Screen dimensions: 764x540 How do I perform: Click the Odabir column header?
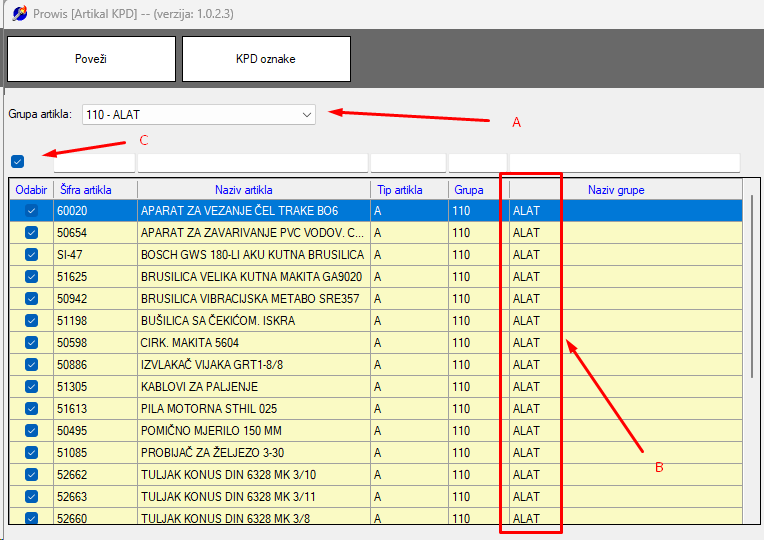pyautogui.click(x=31, y=190)
